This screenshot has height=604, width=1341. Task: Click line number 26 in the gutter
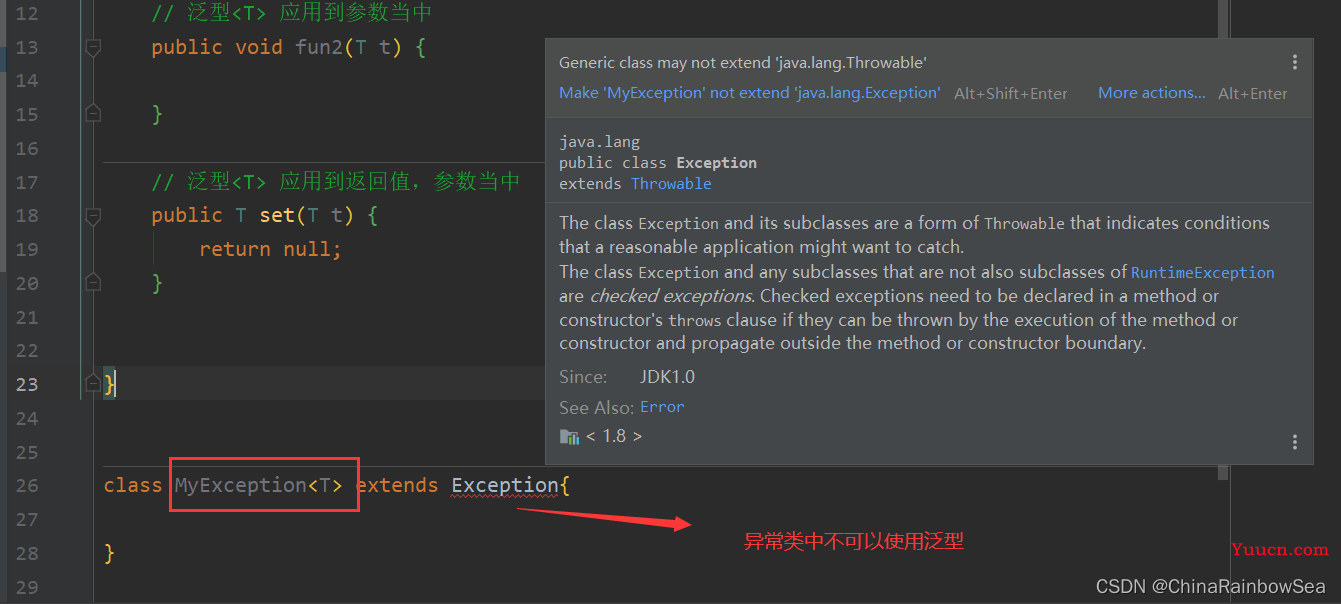pos(27,485)
